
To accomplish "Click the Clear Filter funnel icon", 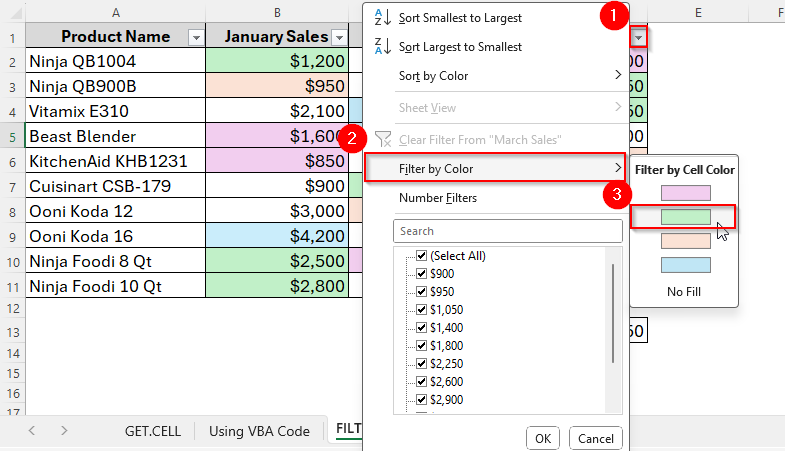I will tap(382, 139).
